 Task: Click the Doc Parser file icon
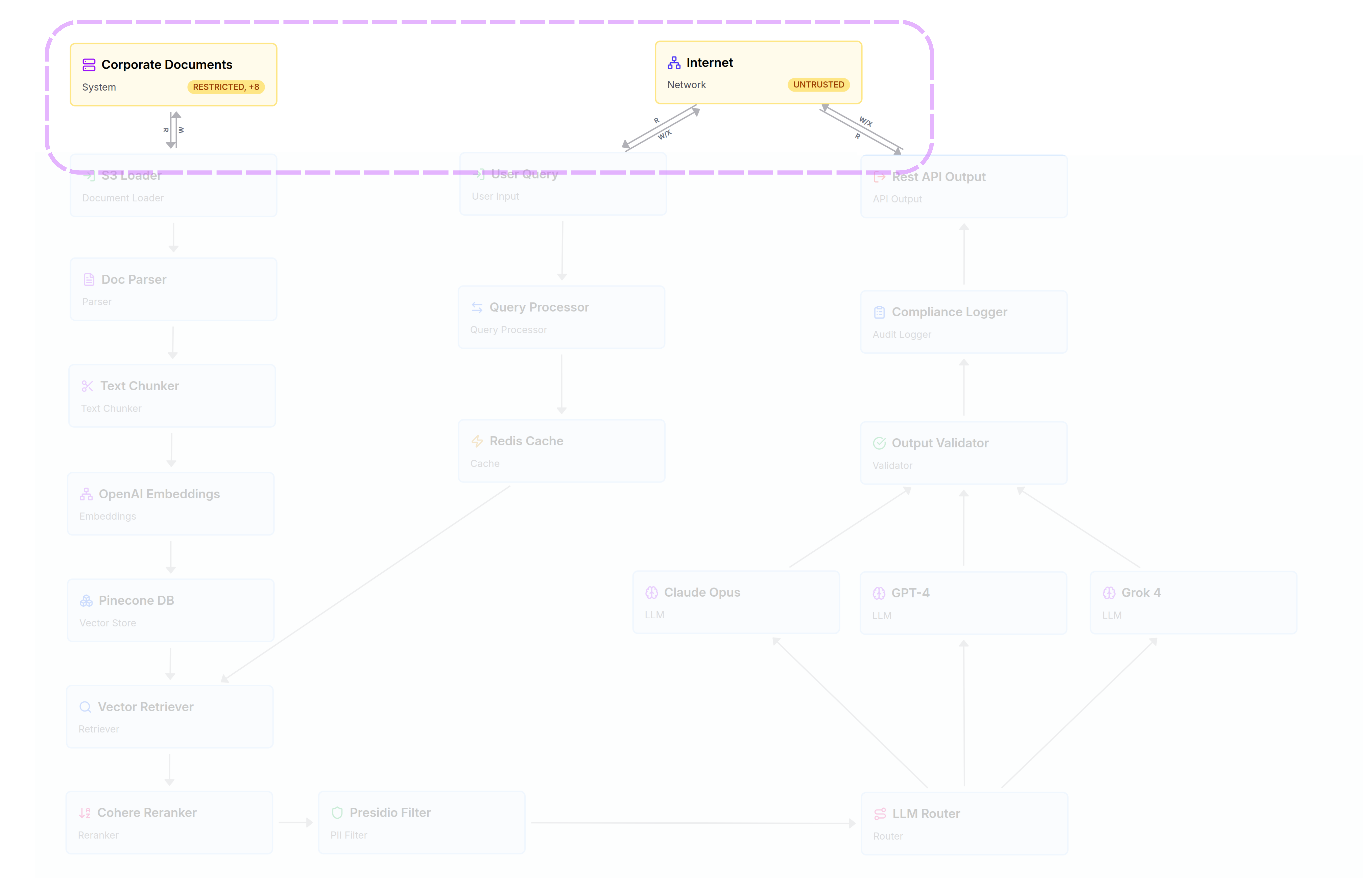[x=89, y=279]
